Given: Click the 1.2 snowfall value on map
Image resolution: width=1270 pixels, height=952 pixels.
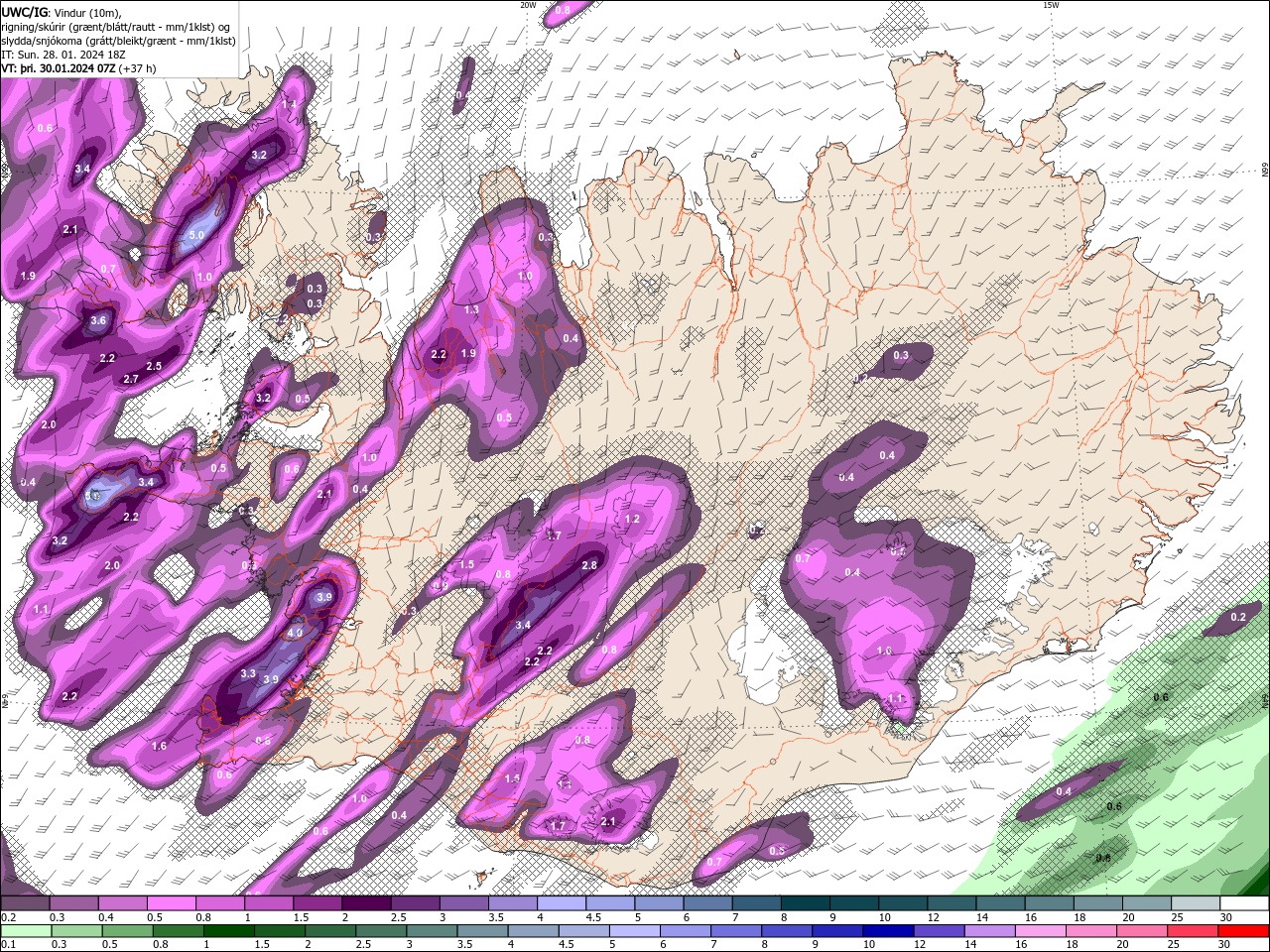Looking at the screenshot, I should (x=633, y=519).
